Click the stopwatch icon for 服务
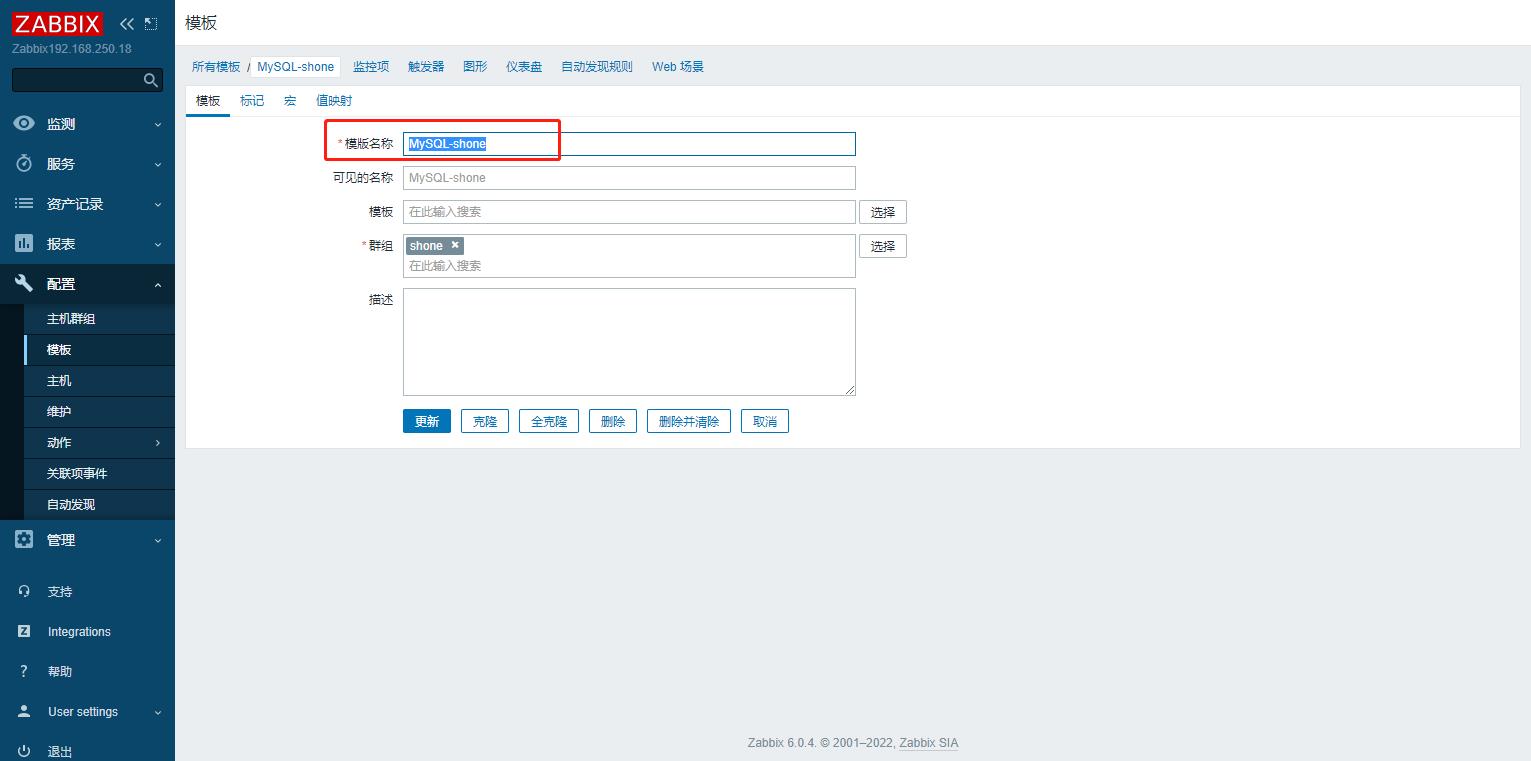The width and height of the screenshot is (1531, 761). (24, 164)
